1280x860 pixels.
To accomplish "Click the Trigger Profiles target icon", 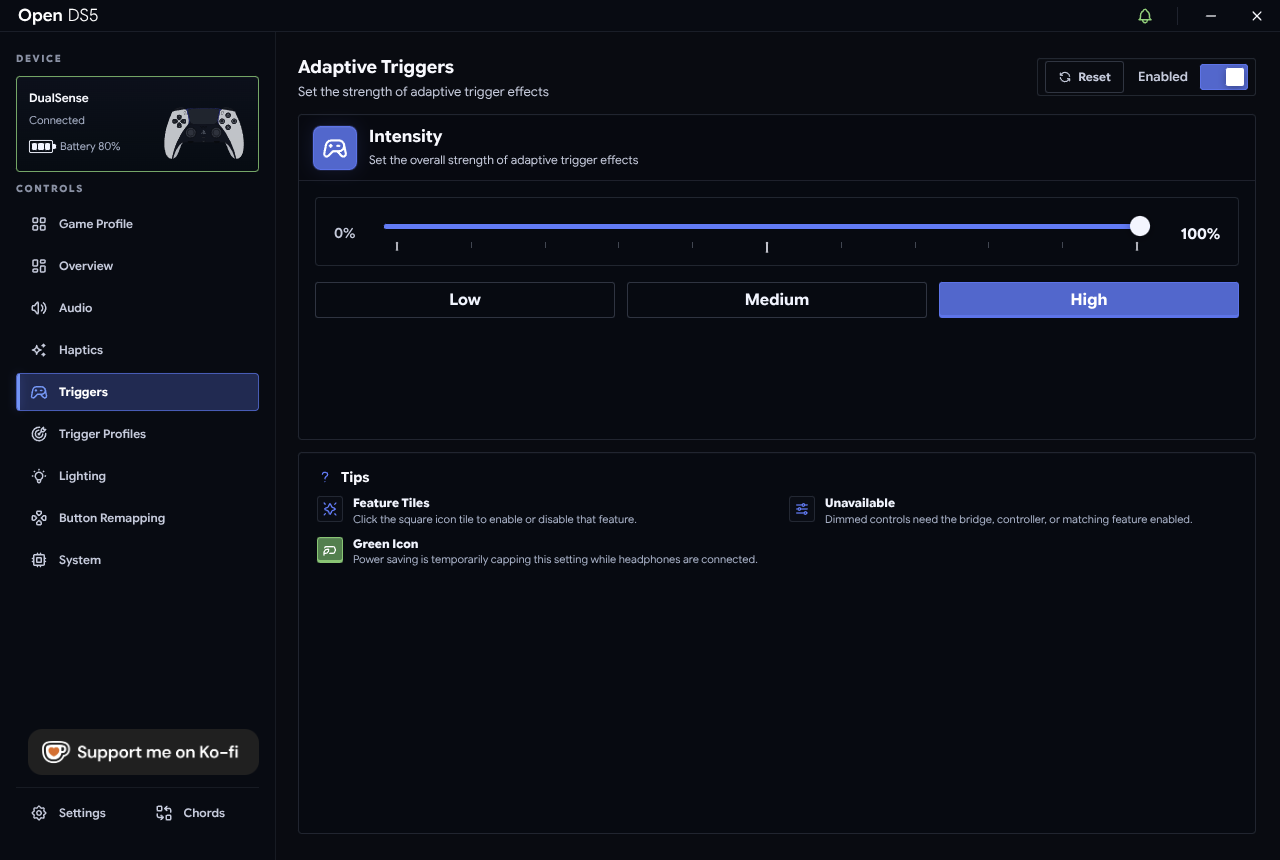I will pyautogui.click(x=39, y=434).
